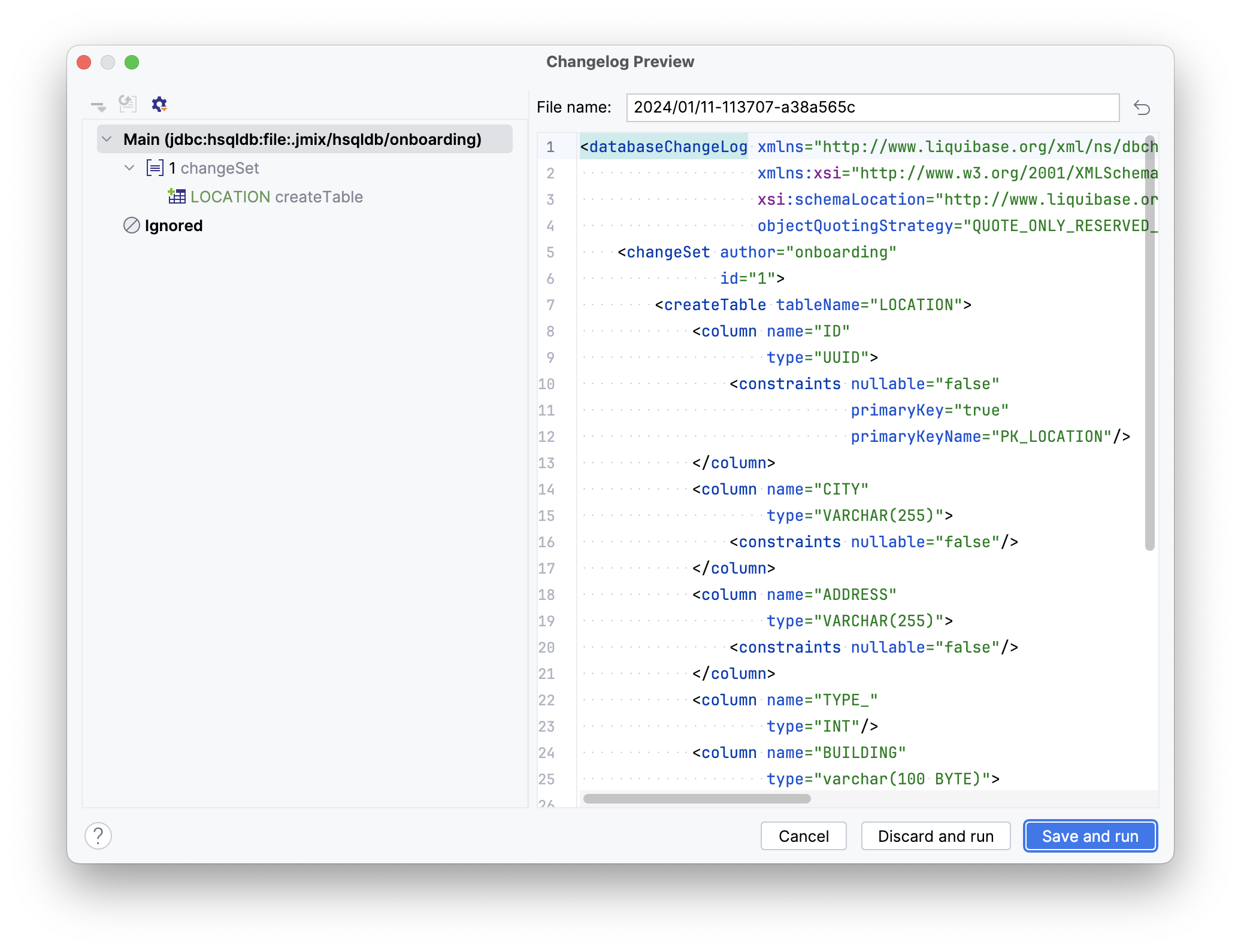Viewport: 1241px width, 952px height.
Task: Click the horizontal scrollbar in code preview
Action: coord(697,799)
